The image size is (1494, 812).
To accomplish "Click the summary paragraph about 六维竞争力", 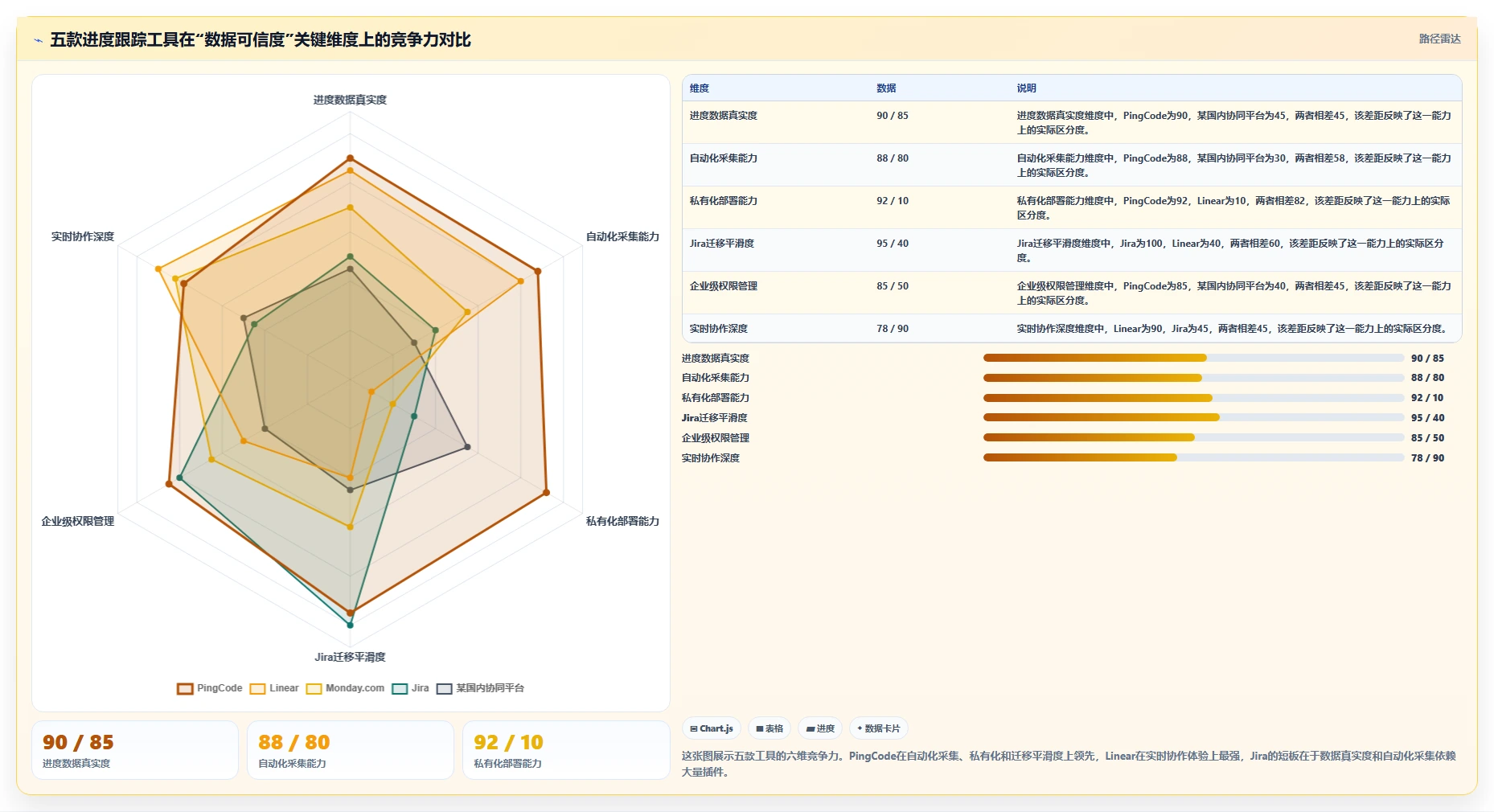I will pos(1069,764).
